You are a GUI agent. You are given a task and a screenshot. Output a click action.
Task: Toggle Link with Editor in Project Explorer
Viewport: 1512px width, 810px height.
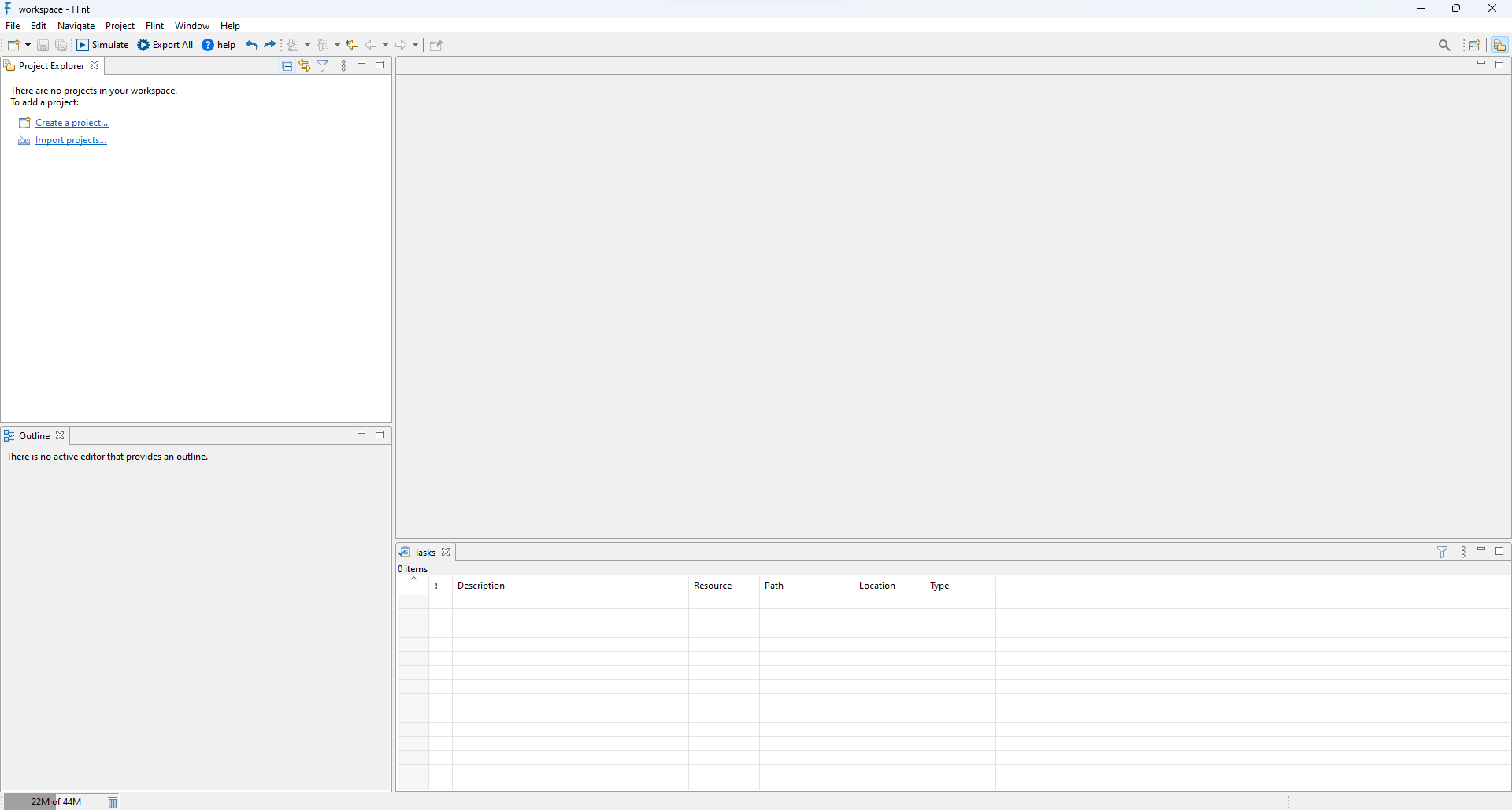[x=305, y=65]
